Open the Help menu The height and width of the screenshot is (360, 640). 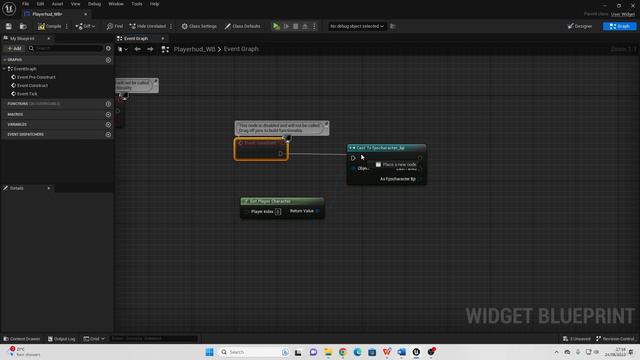pos(154,4)
